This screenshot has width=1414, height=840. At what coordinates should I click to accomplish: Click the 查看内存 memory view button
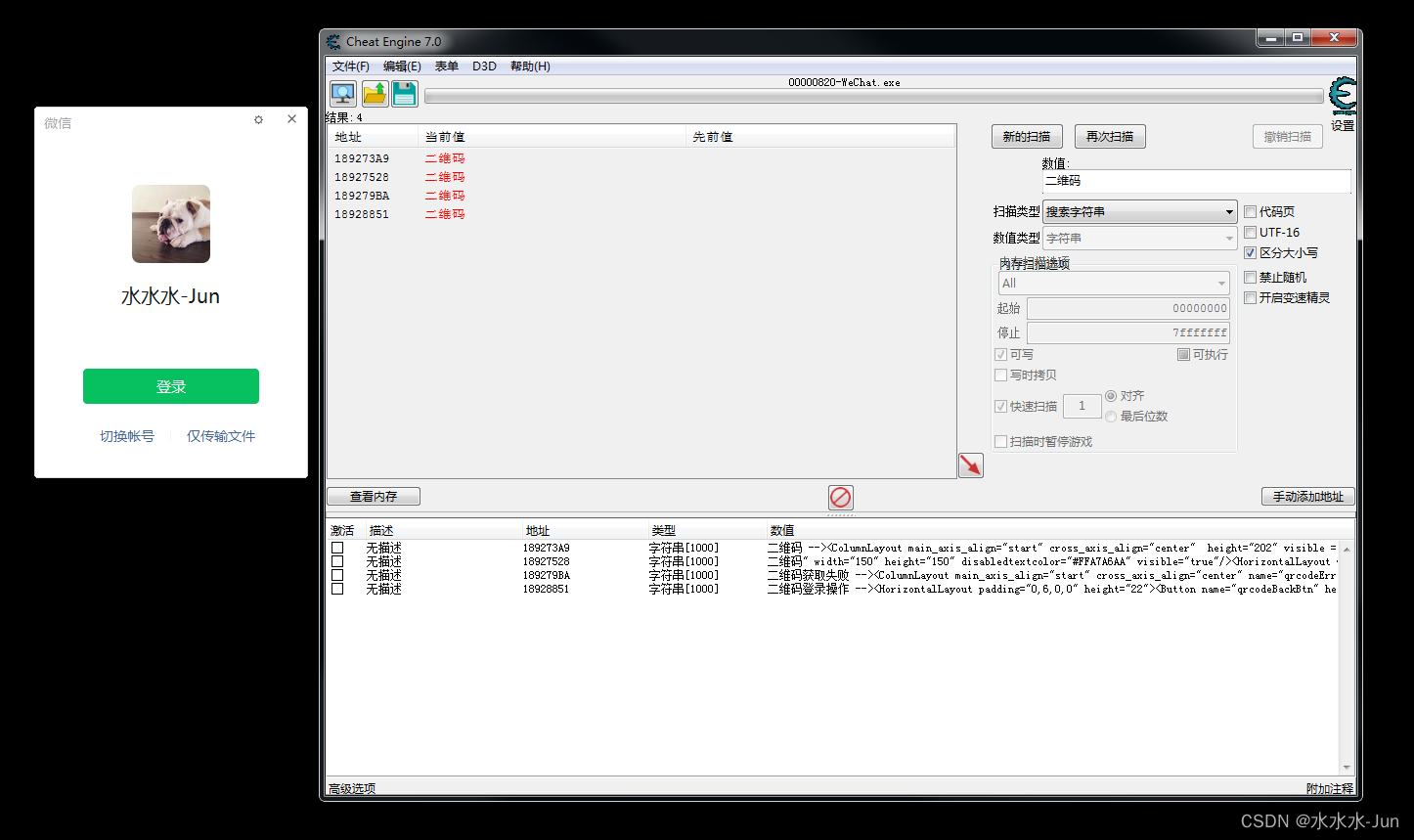374,497
